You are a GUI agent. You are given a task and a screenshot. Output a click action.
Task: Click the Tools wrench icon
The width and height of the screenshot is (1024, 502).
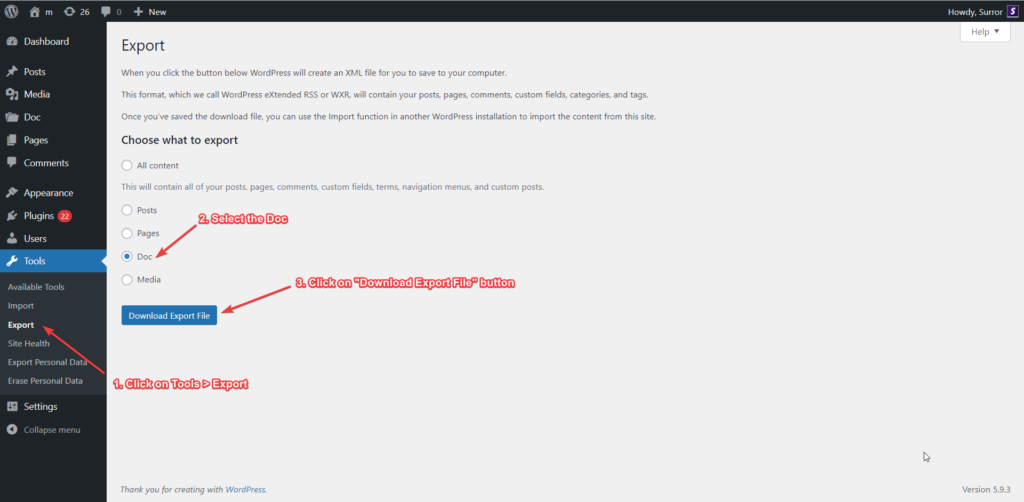point(12,261)
